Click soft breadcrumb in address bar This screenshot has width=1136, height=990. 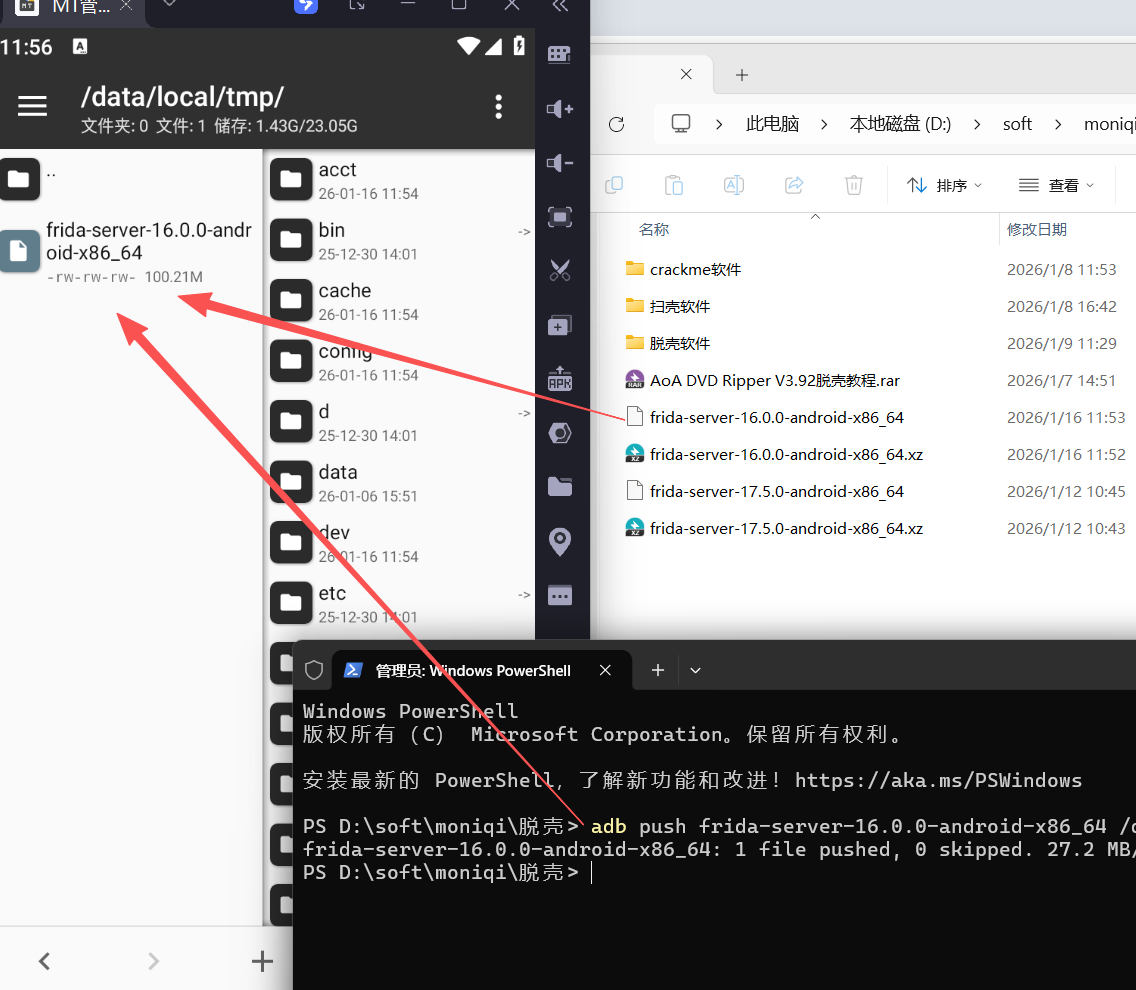pyautogui.click(x=1017, y=124)
